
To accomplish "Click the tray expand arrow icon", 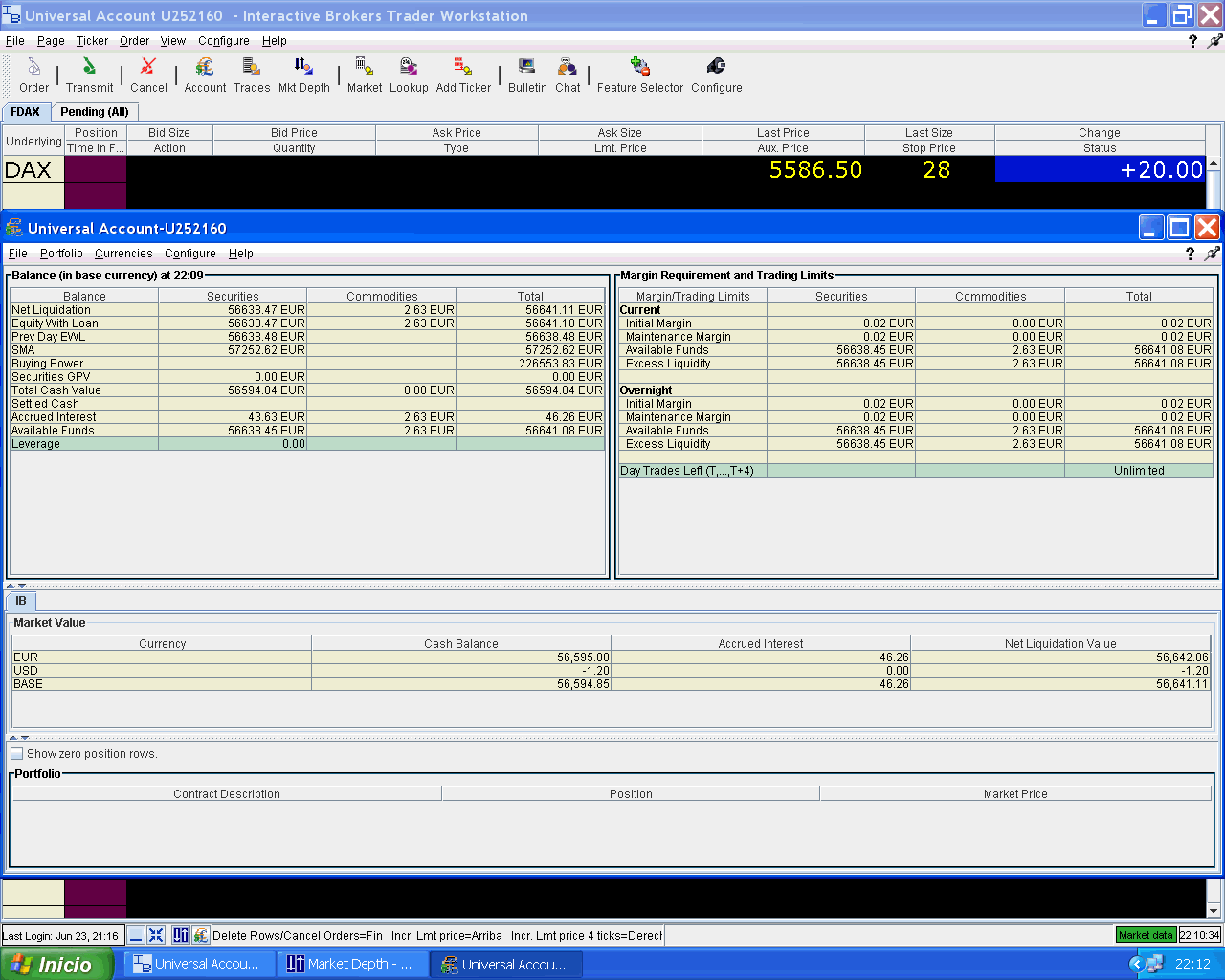I will [x=1136, y=964].
